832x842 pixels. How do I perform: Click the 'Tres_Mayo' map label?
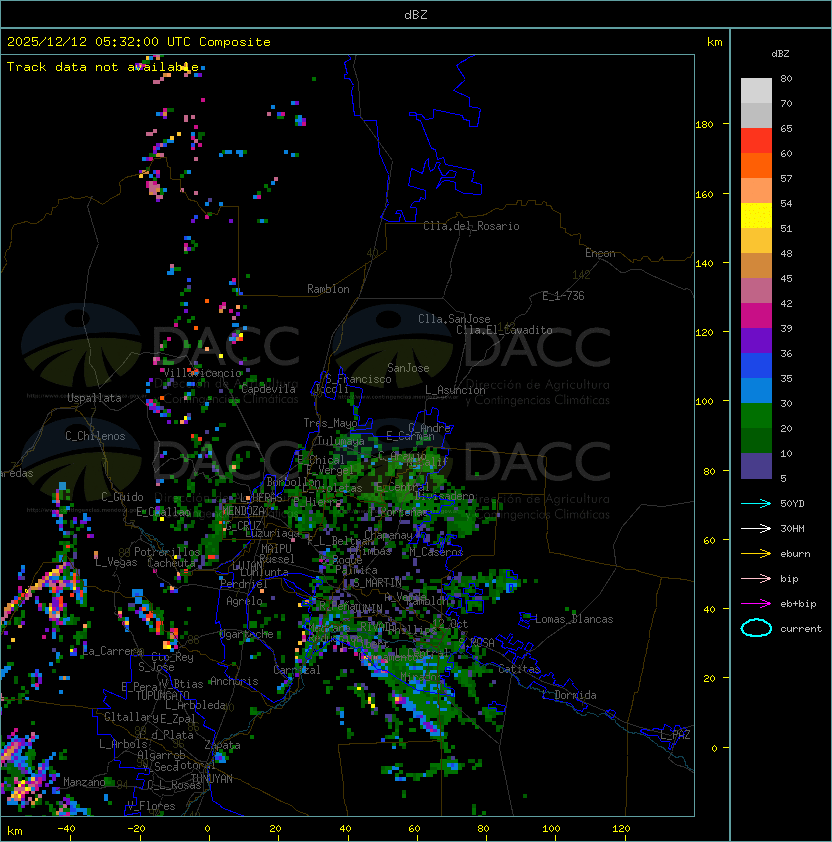tap(330, 423)
